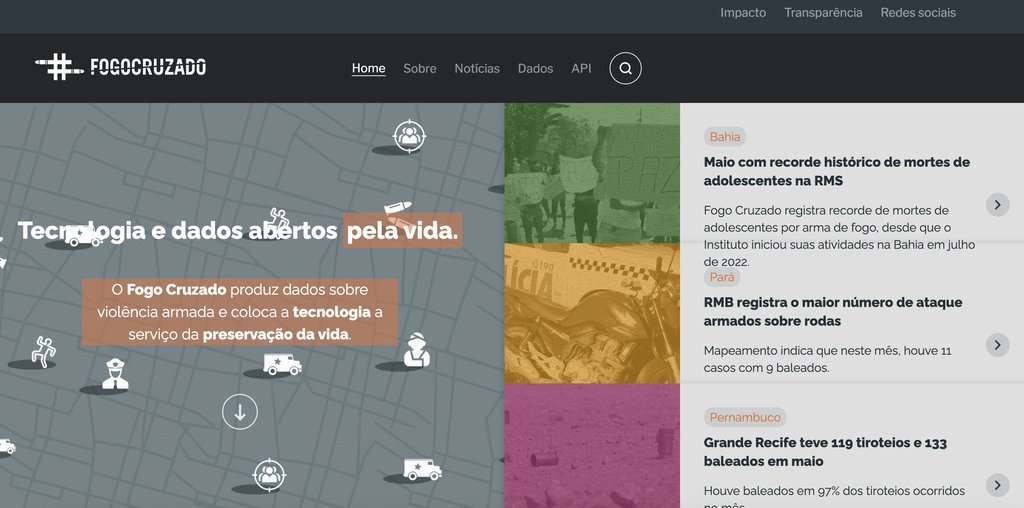Open the Transparência link
The image size is (1024, 508).
pos(823,12)
